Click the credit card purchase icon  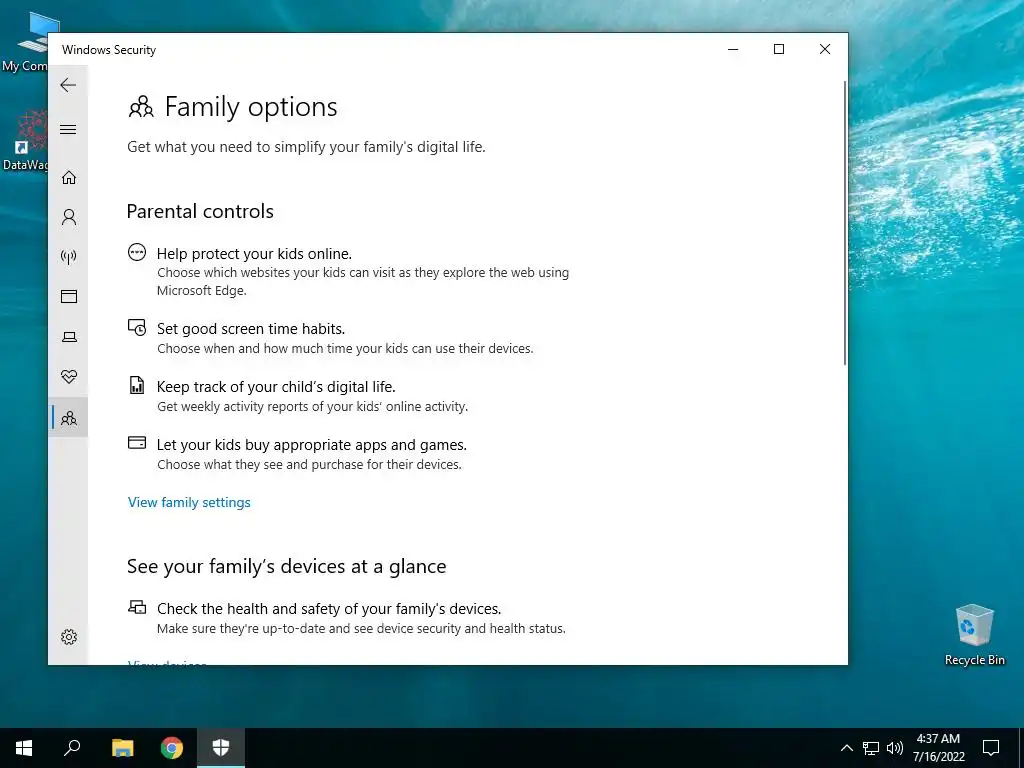[136, 443]
